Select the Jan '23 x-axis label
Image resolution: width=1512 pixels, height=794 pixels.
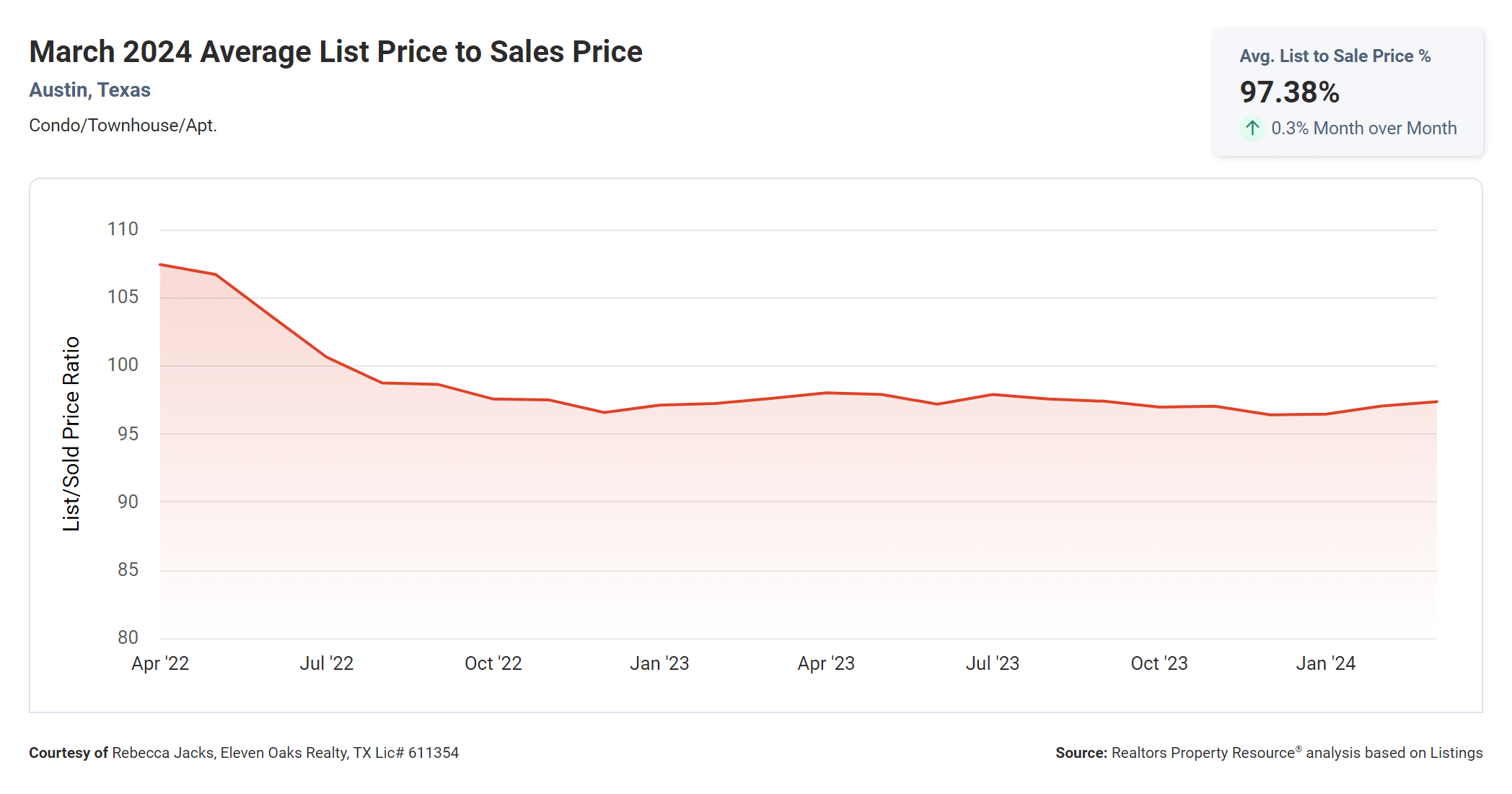click(x=659, y=663)
